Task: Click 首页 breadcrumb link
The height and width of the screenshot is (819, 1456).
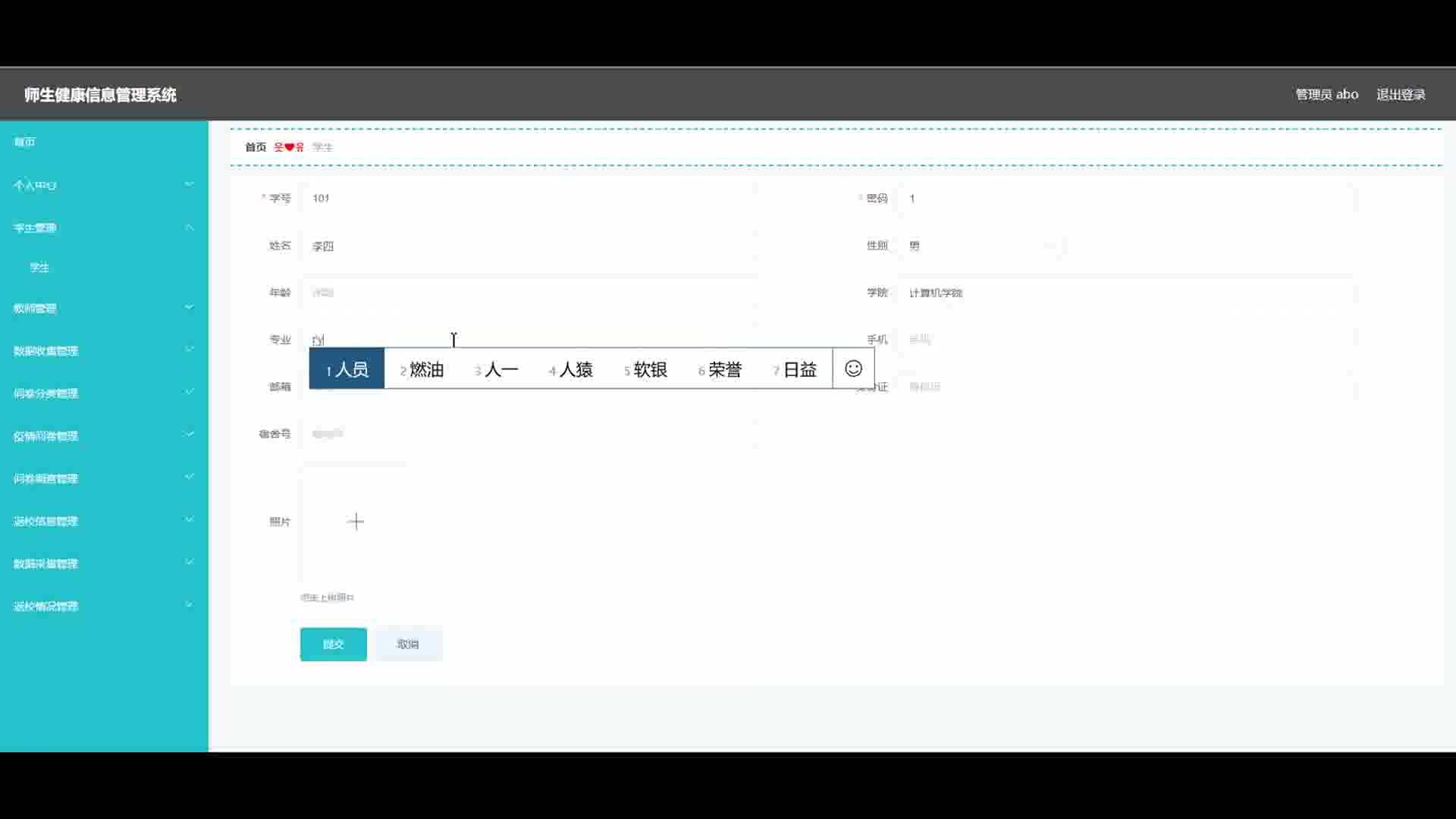Action: 256,147
